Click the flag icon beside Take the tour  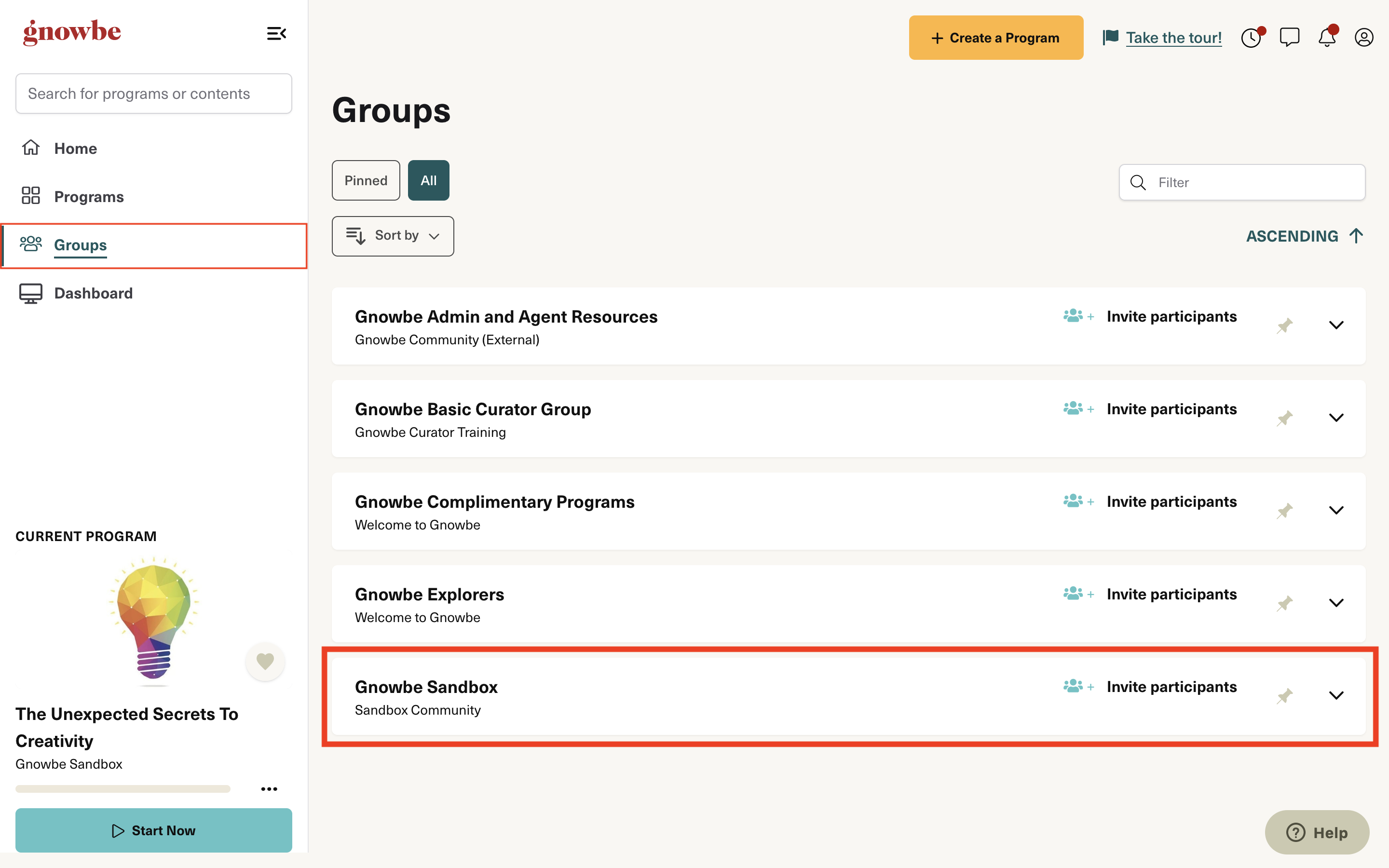pos(1111,37)
